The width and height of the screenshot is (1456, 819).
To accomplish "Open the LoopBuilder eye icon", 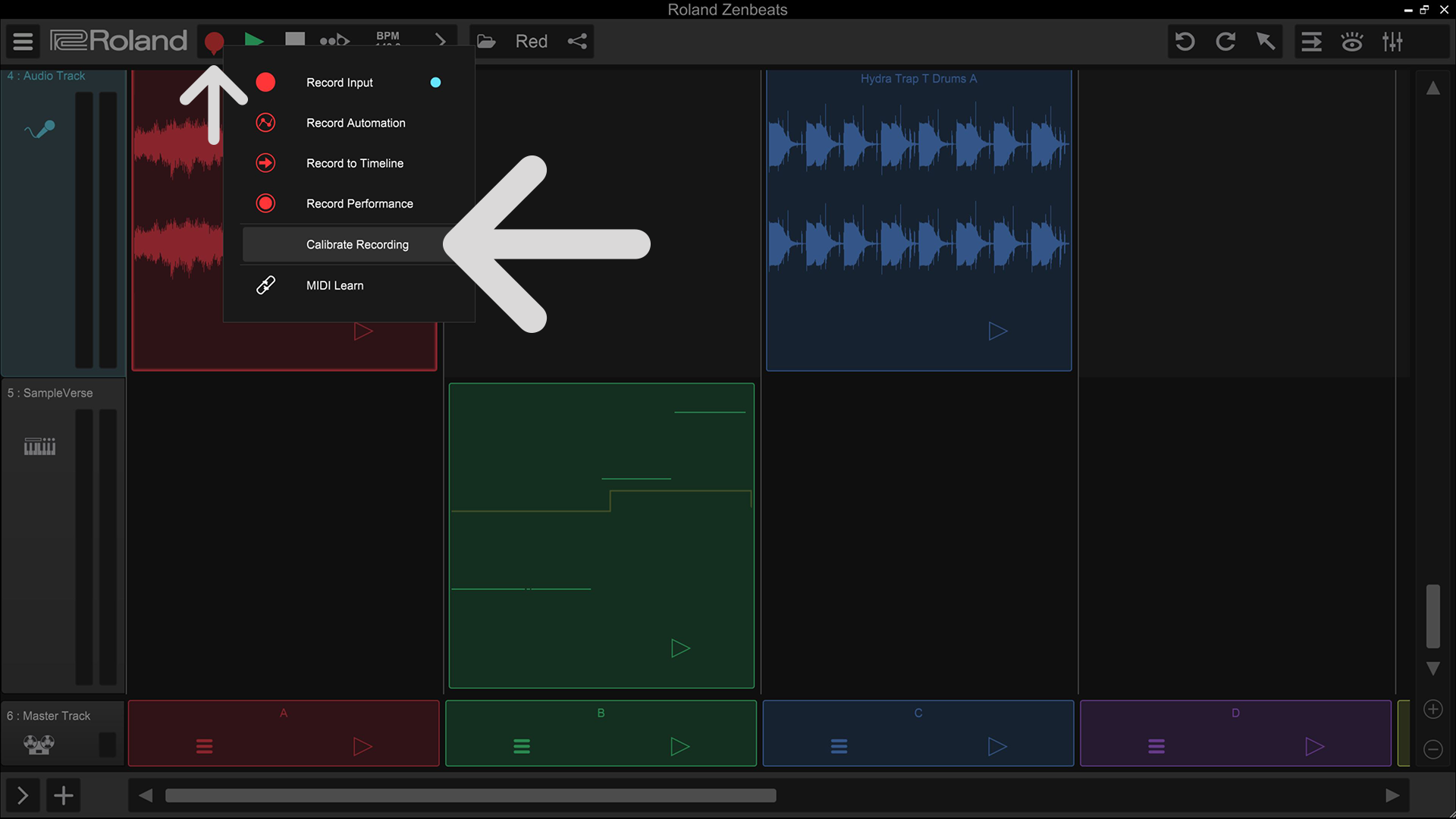I will [1352, 41].
